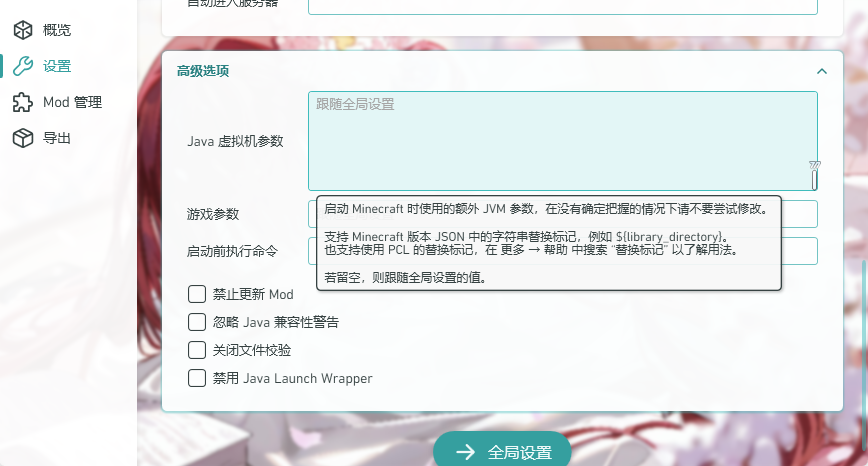Click the 高级选项 section header title
The height and width of the screenshot is (466, 868).
(x=203, y=71)
